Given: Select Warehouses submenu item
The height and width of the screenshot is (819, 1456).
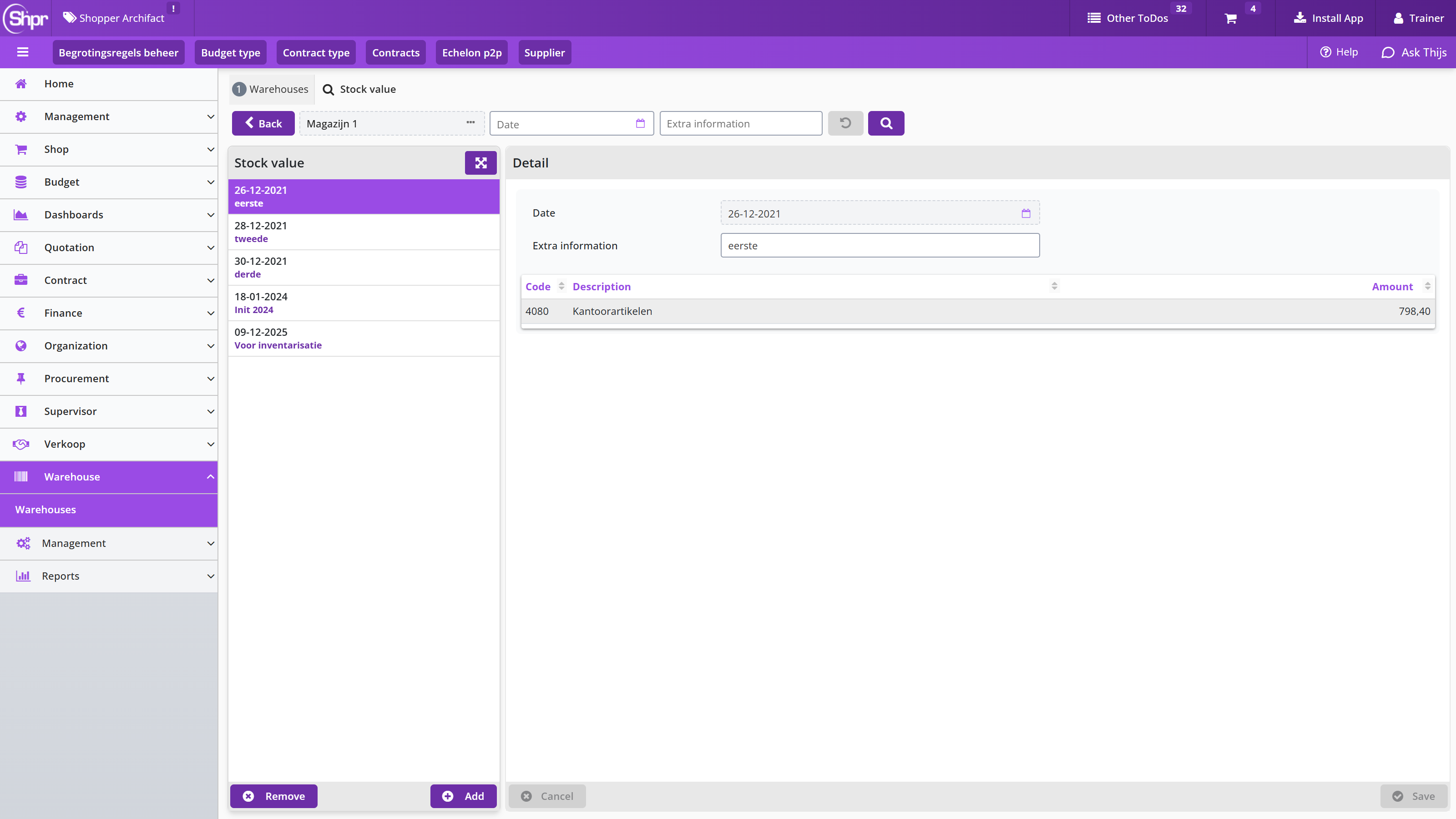Looking at the screenshot, I should coord(109,510).
